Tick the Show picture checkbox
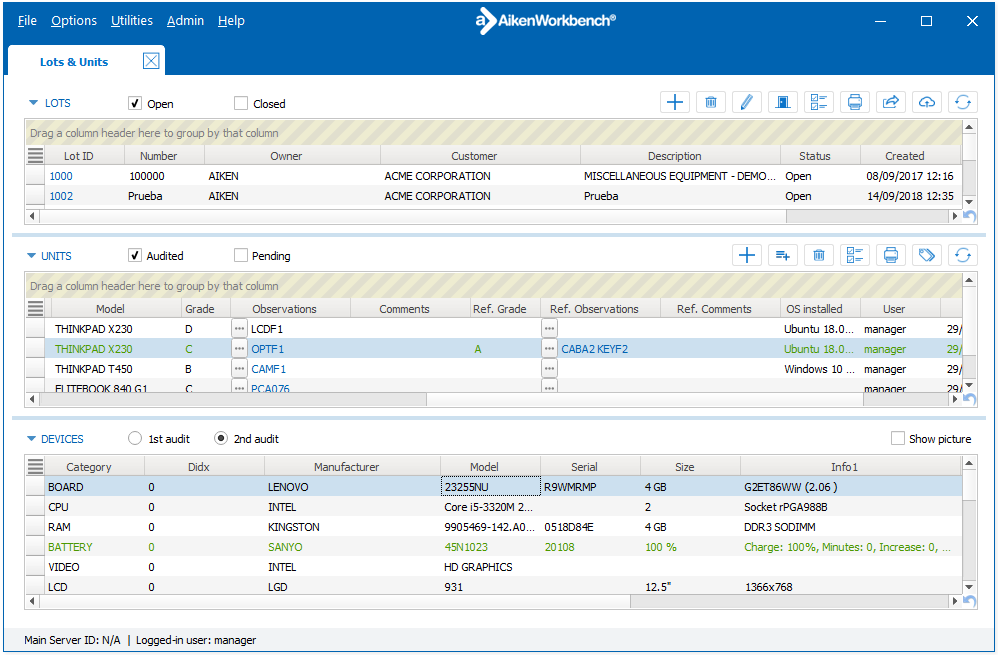Image resolution: width=998 pixels, height=655 pixels. [x=897, y=438]
